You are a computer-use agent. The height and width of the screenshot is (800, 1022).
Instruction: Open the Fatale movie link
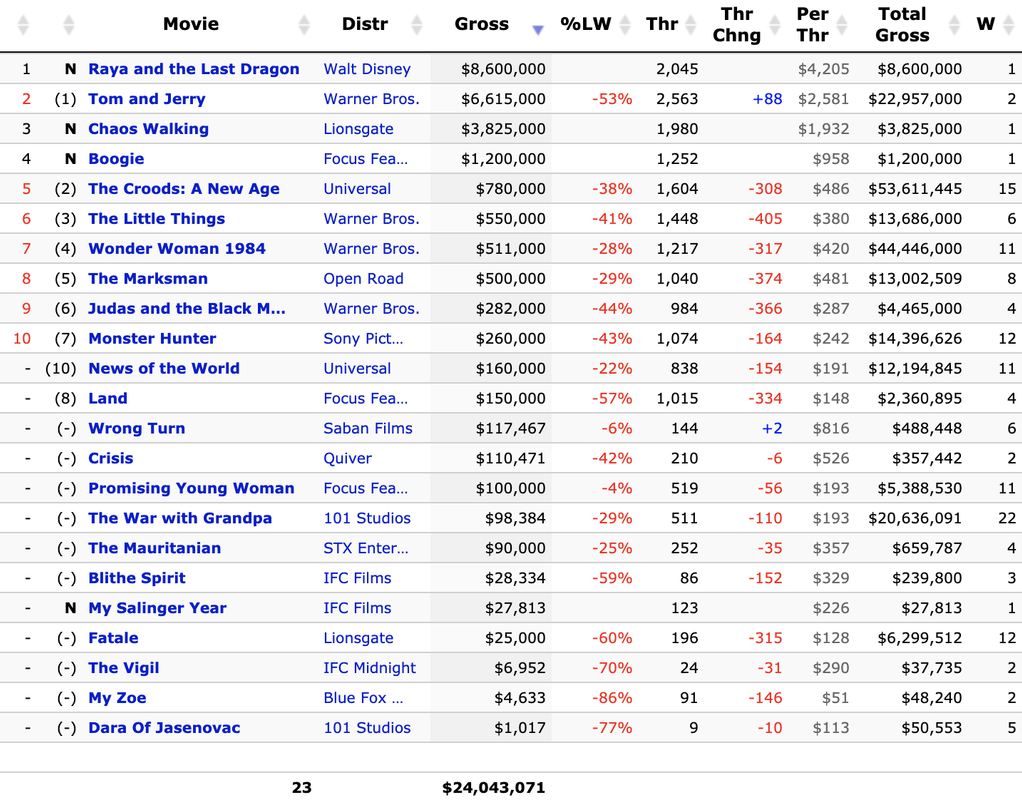pyautogui.click(x=113, y=639)
